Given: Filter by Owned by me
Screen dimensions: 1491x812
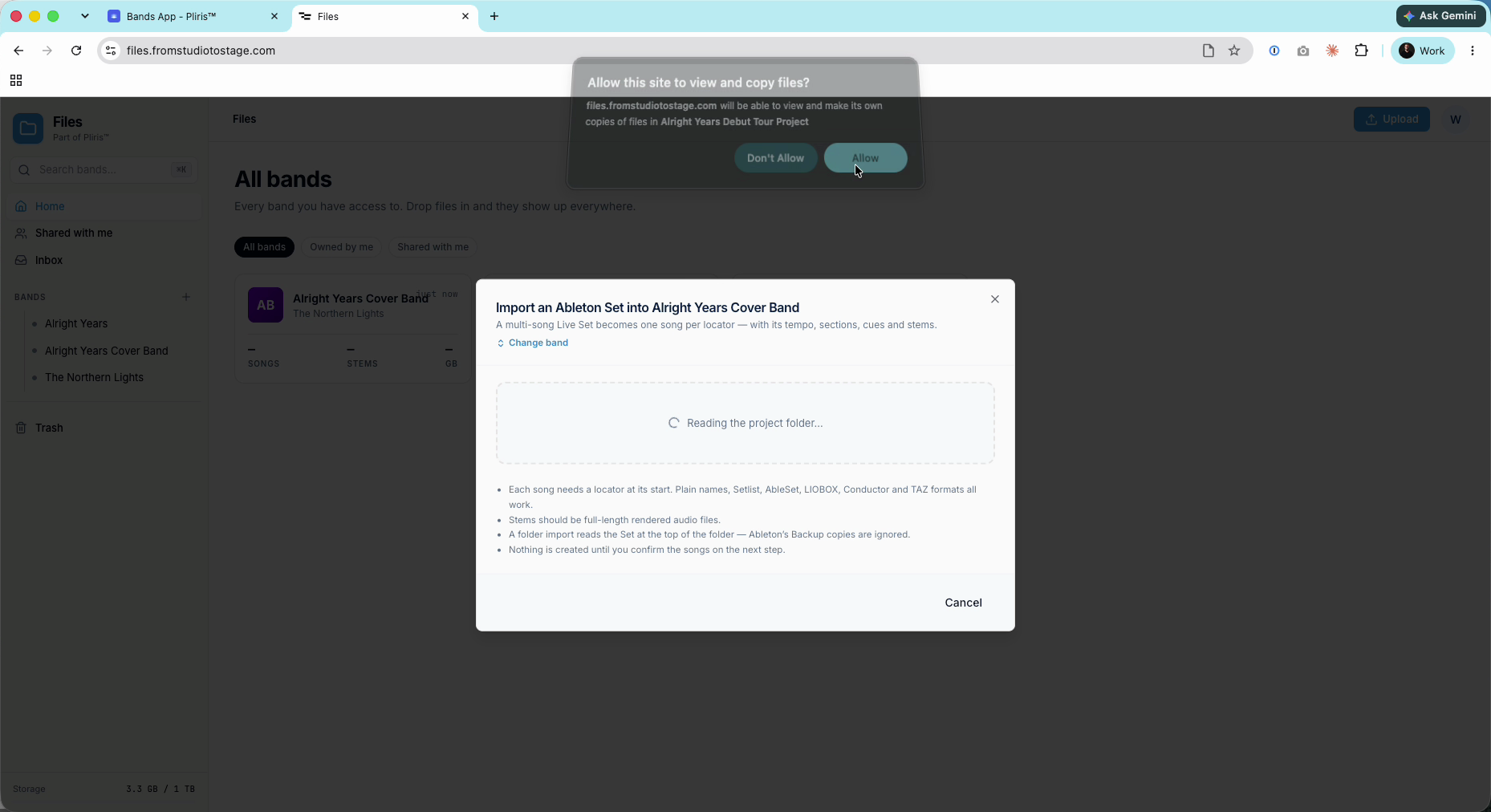Looking at the screenshot, I should click(341, 247).
